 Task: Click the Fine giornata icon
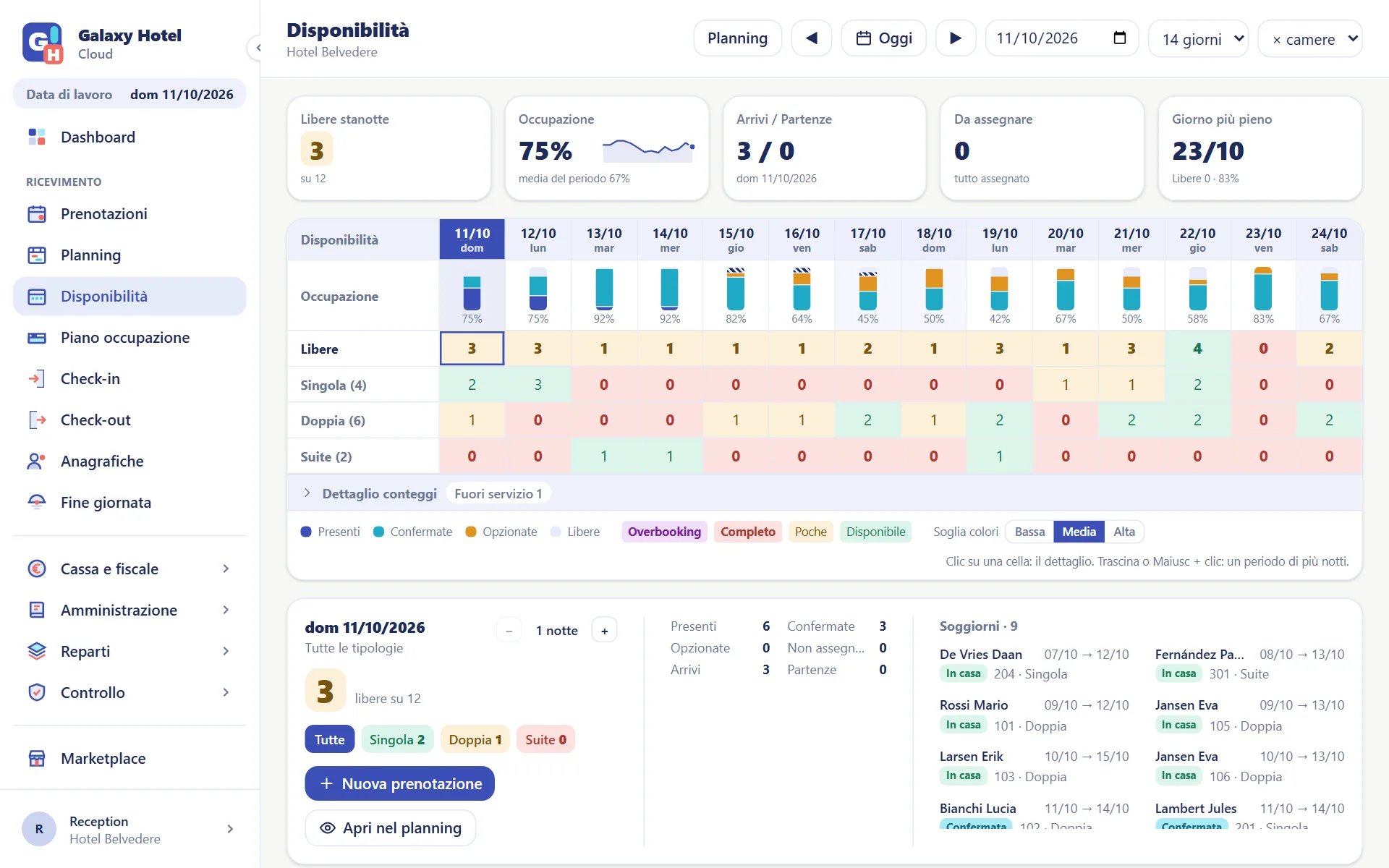pos(37,502)
